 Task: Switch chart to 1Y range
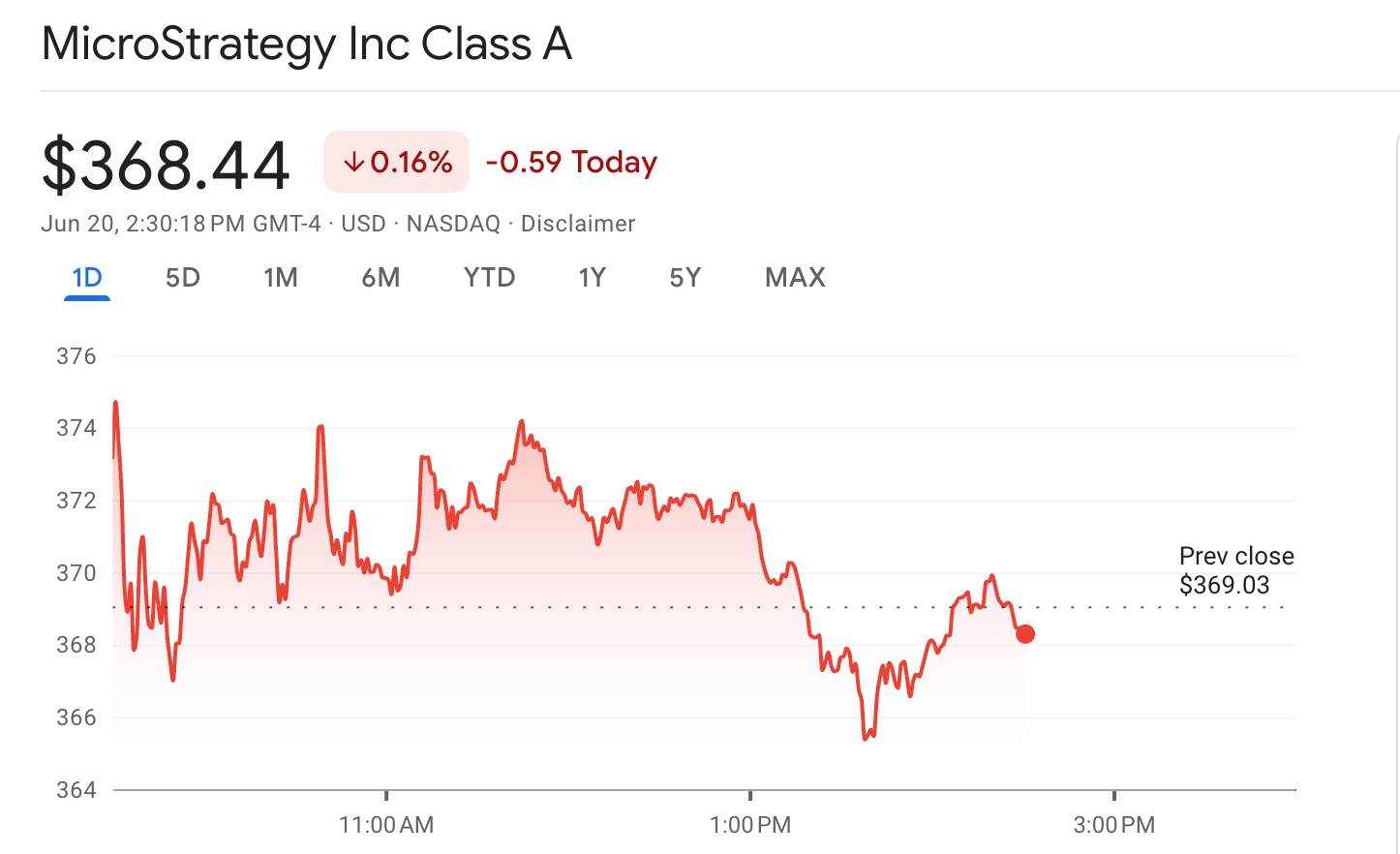[592, 278]
